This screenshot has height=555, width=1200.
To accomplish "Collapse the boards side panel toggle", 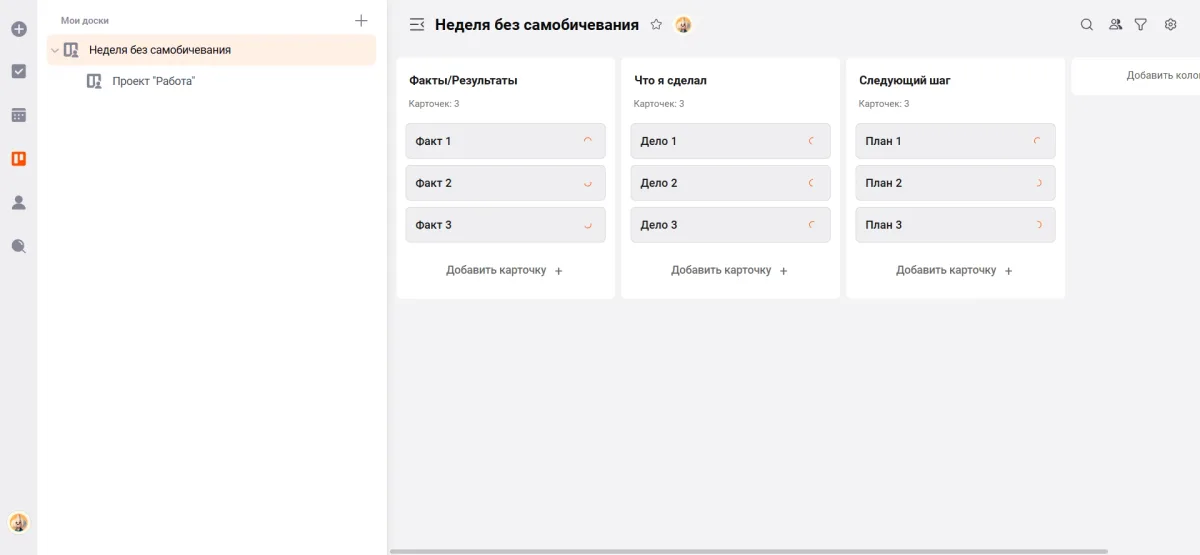I will tap(417, 25).
